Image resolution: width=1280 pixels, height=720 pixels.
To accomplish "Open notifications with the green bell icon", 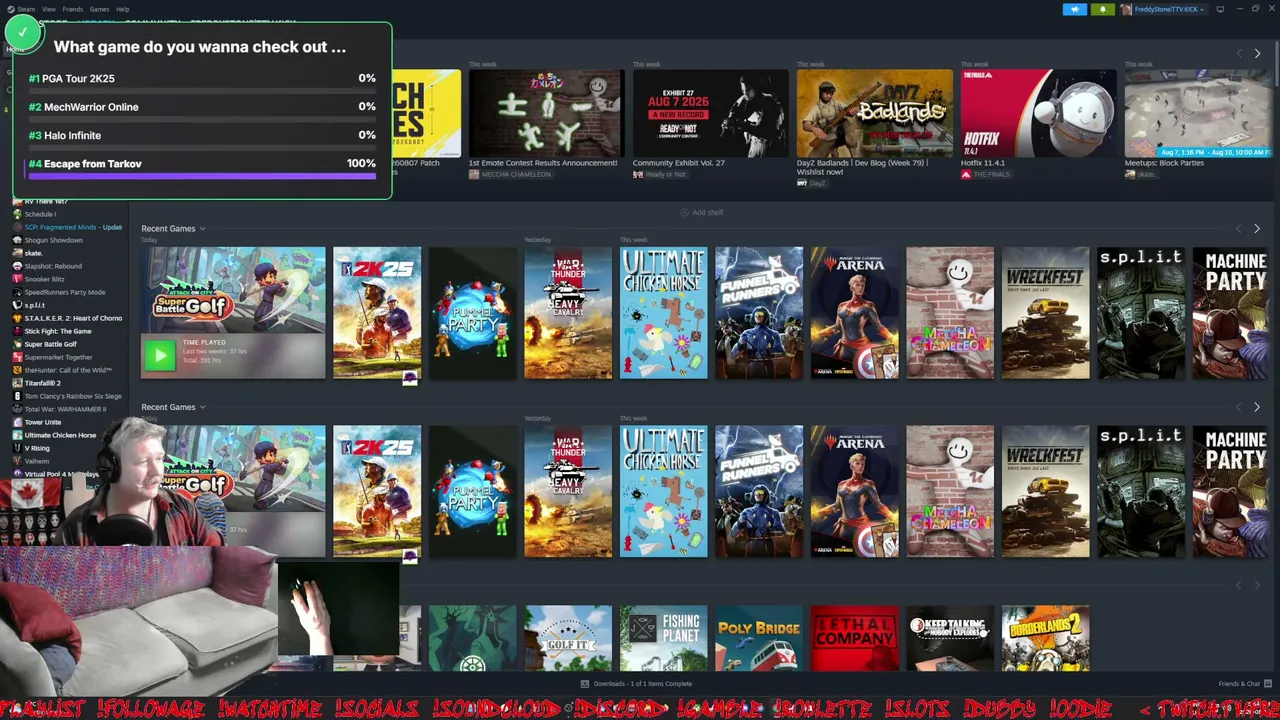I will [1103, 9].
